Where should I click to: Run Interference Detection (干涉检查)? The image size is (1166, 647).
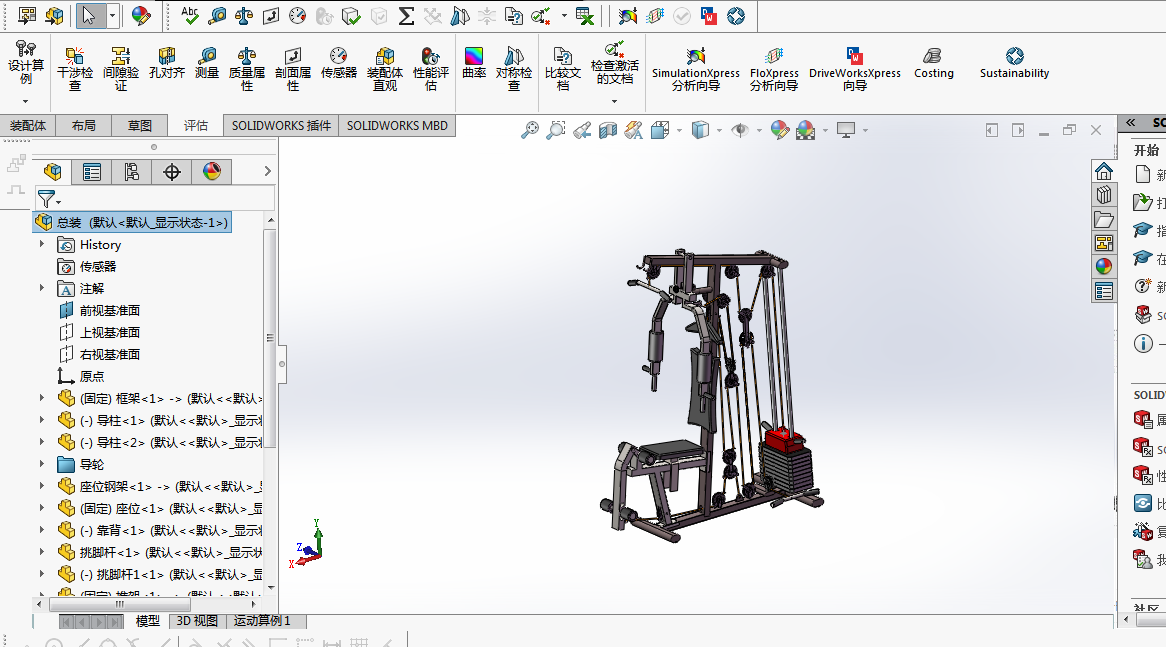[x=75, y=68]
